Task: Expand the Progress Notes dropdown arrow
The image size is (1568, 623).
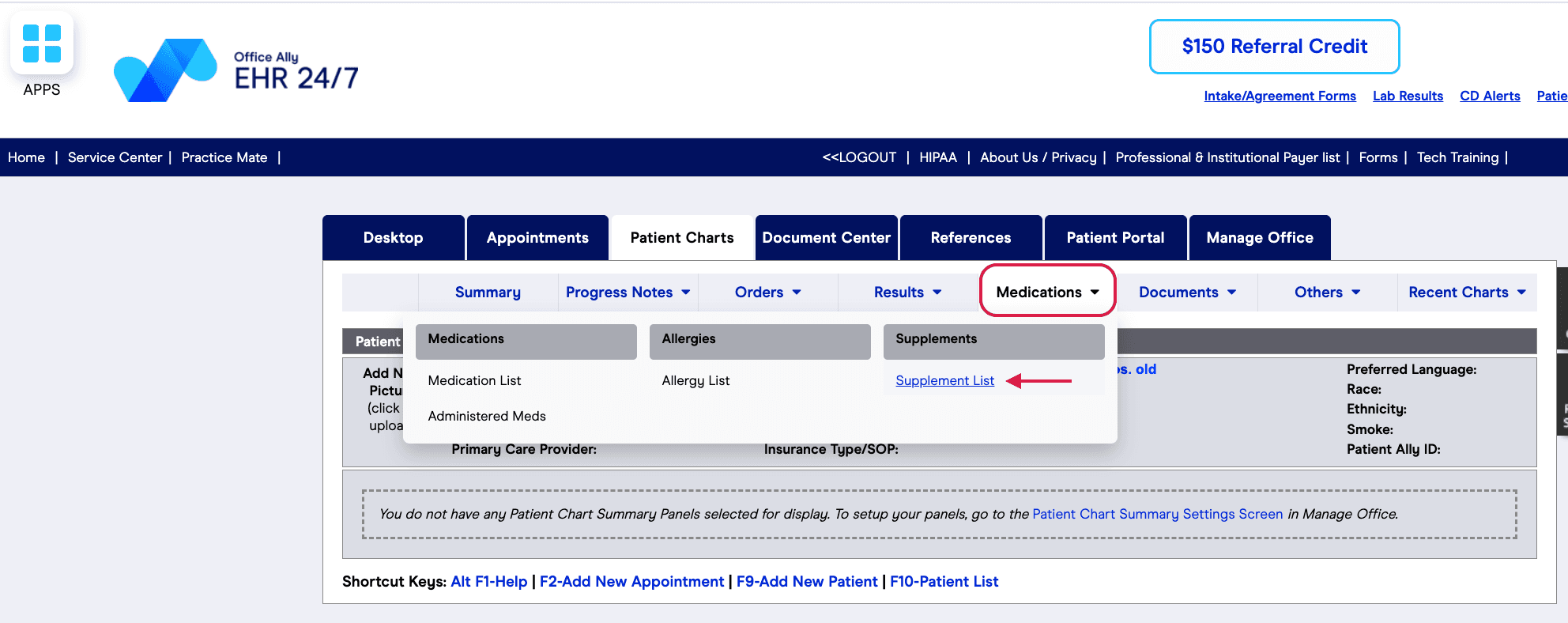Action: 686,293
